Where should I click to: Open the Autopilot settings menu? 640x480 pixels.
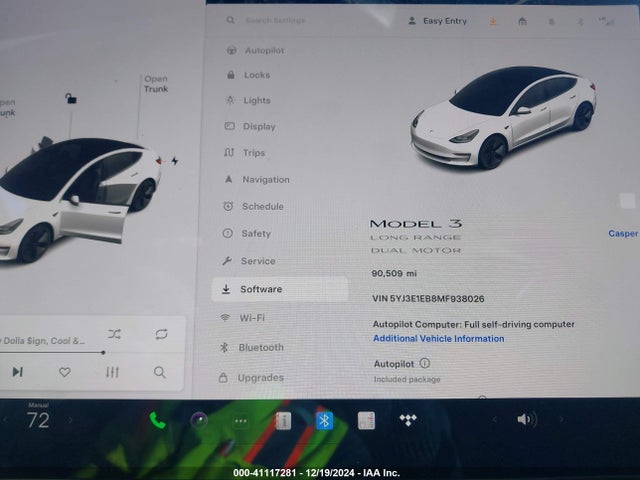tap(256, 51)
